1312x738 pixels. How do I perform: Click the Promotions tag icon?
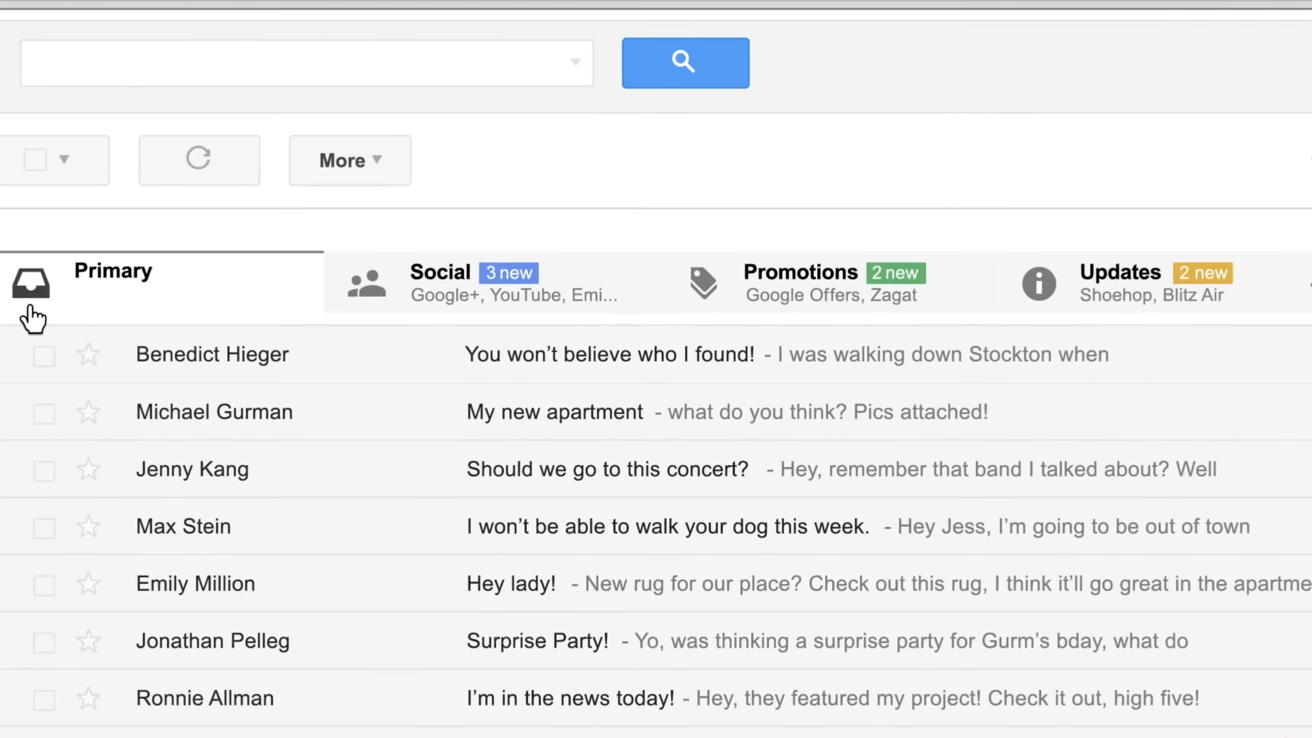click(703, 283)
